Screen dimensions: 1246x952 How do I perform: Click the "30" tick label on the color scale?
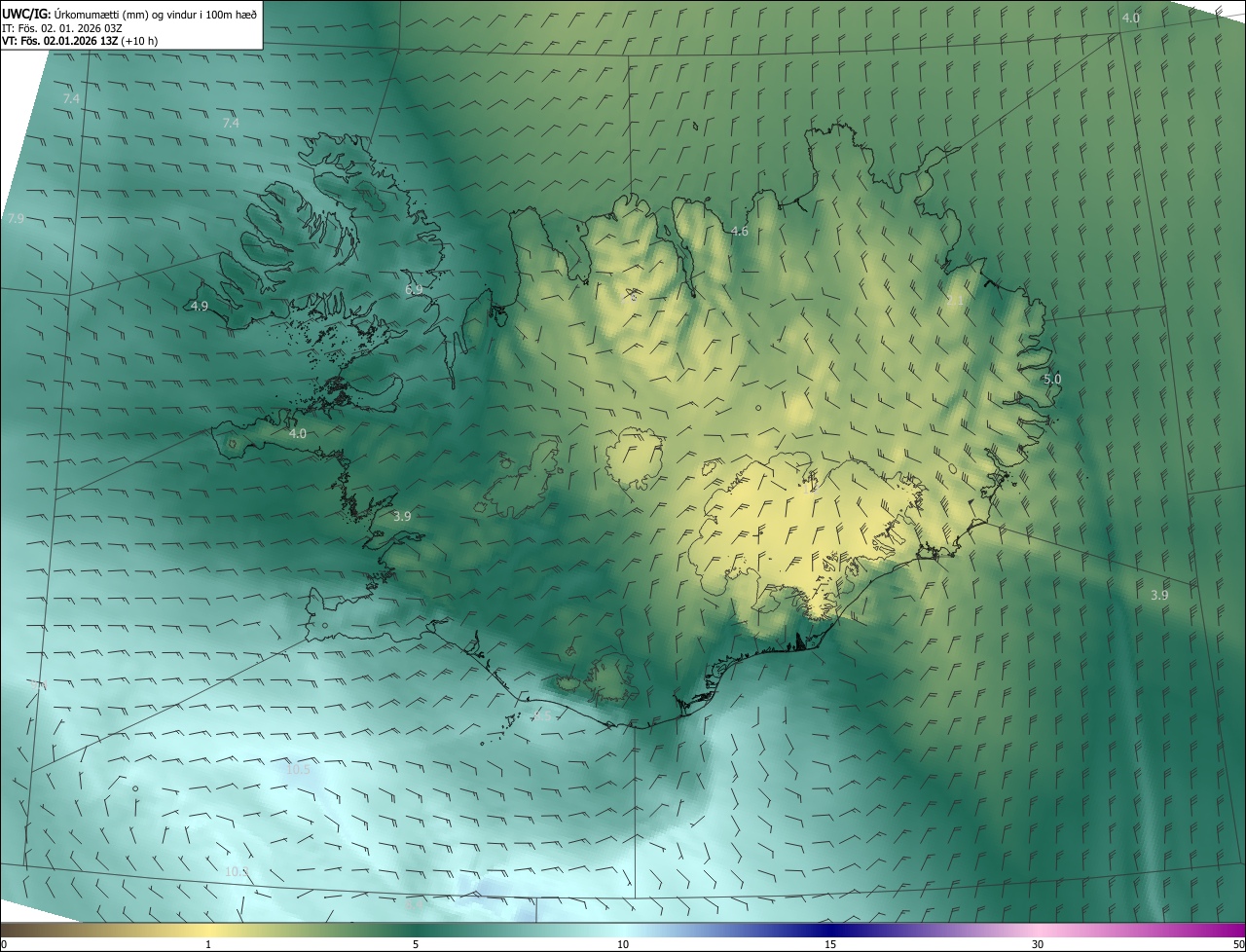1038,944
